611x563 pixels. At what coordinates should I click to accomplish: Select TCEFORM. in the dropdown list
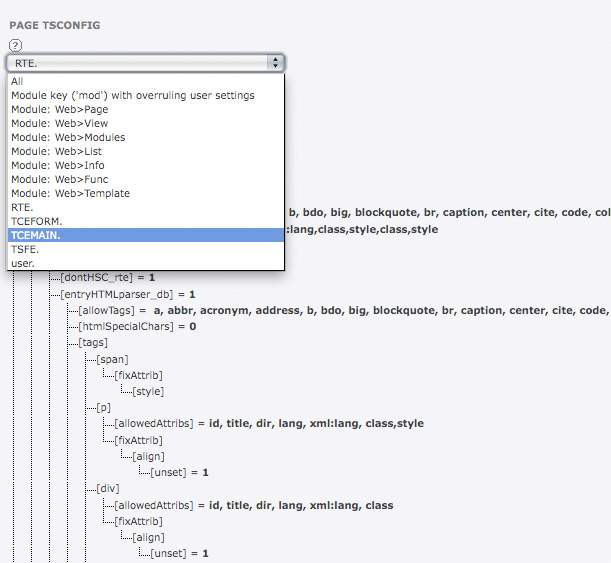click(36, 221)
